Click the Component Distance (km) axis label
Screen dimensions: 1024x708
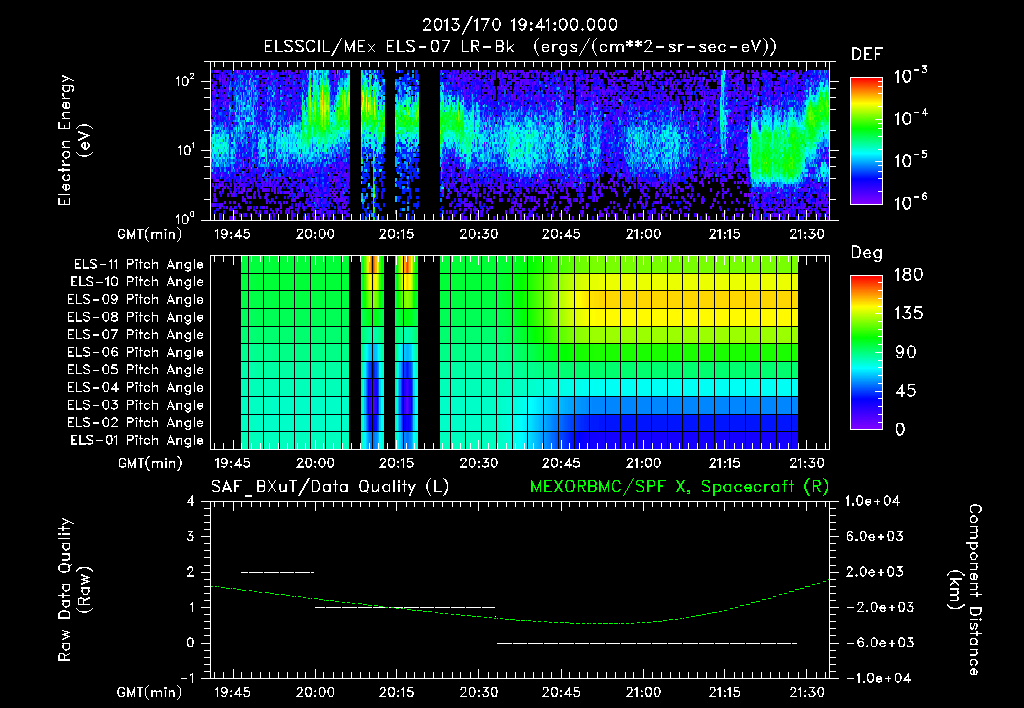(964, 589)
